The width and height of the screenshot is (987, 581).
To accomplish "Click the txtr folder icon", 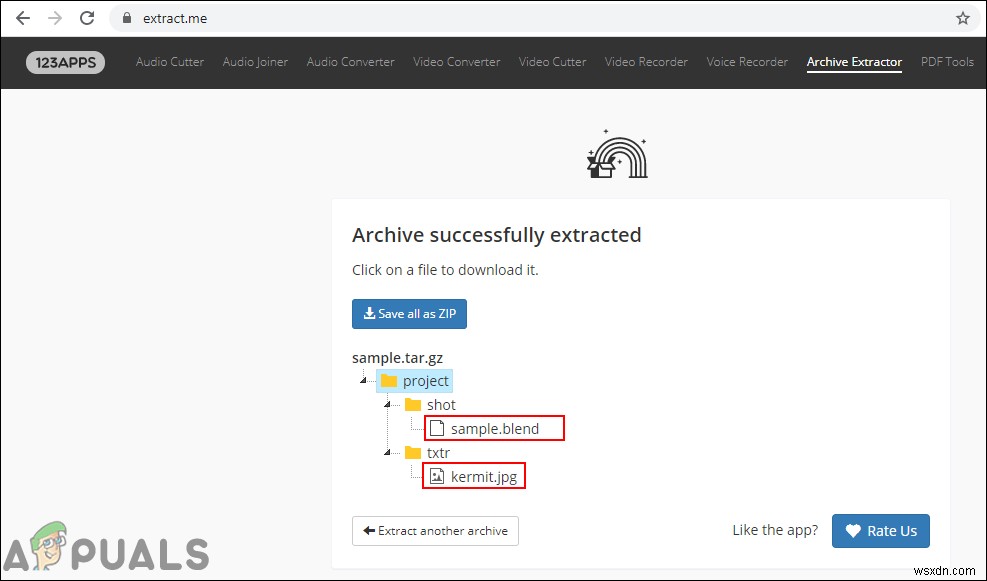I will click(414, 453).
